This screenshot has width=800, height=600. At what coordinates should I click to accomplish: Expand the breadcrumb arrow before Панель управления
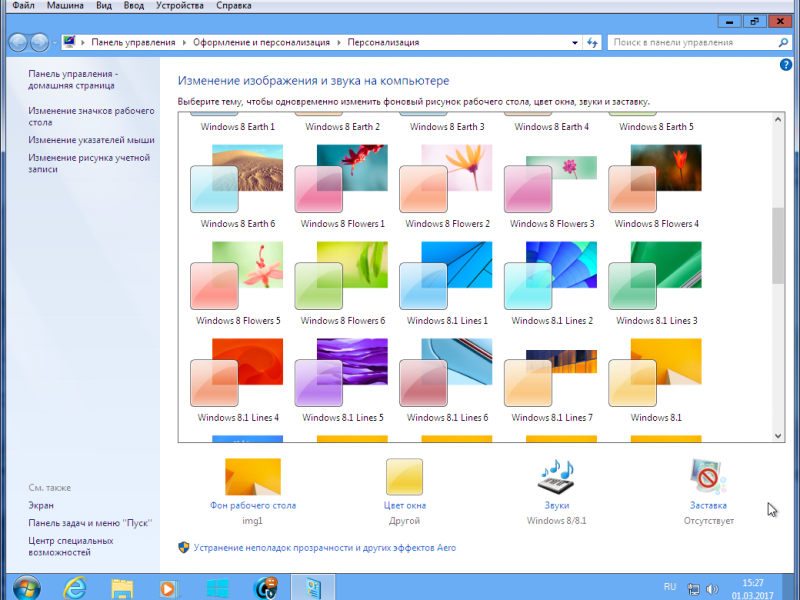83,42
